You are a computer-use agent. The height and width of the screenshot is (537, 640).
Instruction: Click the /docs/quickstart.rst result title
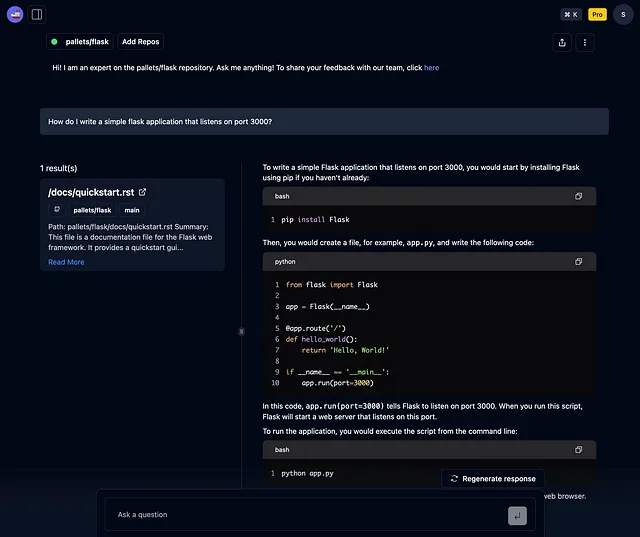coord(91,192)
